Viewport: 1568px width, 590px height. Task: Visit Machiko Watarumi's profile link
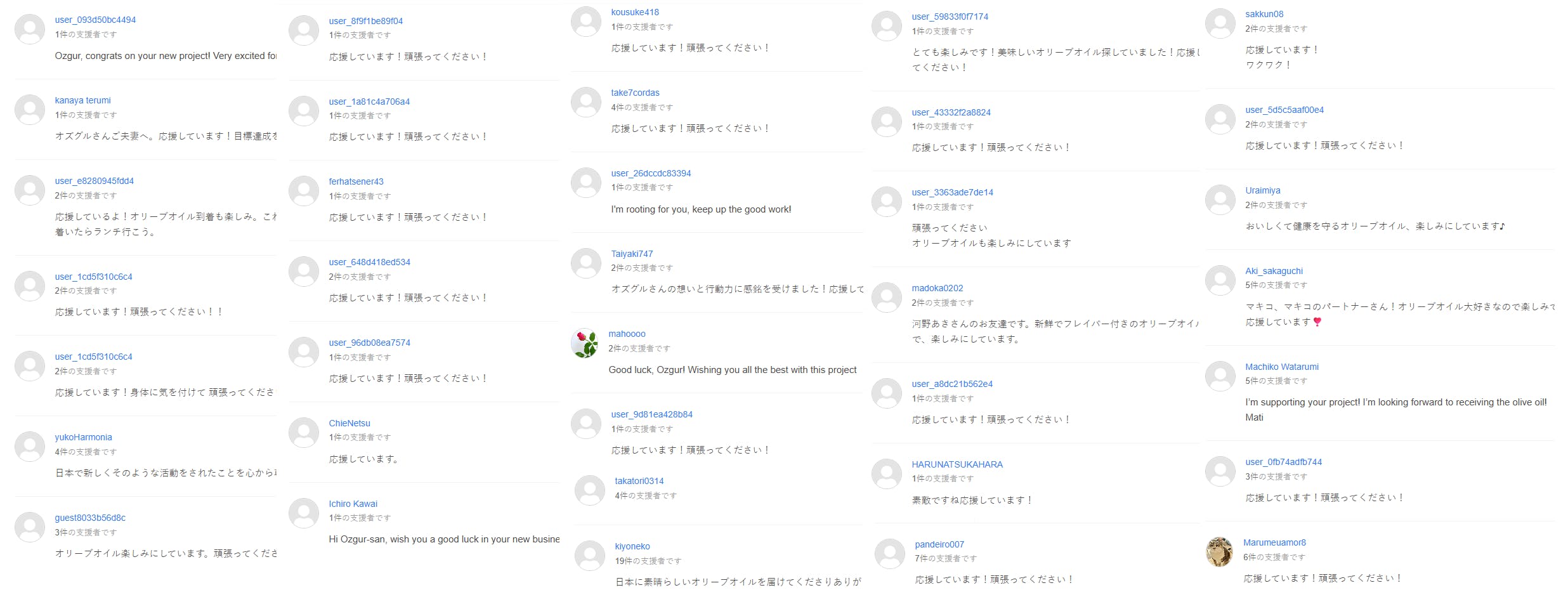[1281, 367]
